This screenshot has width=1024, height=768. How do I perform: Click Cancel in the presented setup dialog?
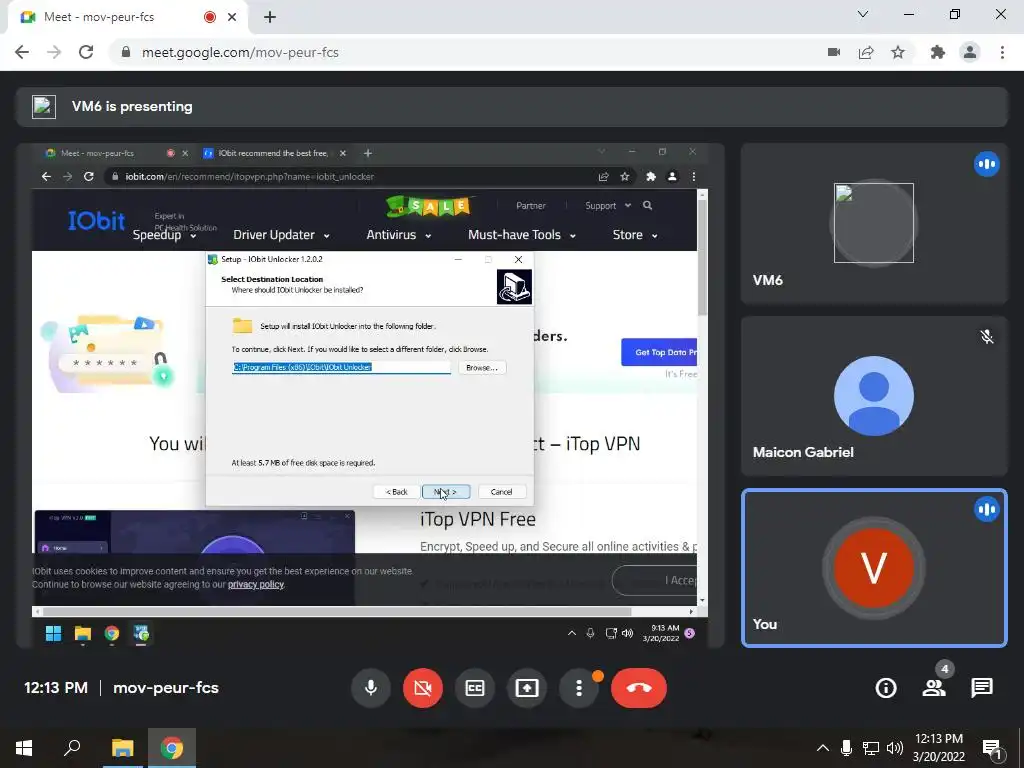click(502, 492)
